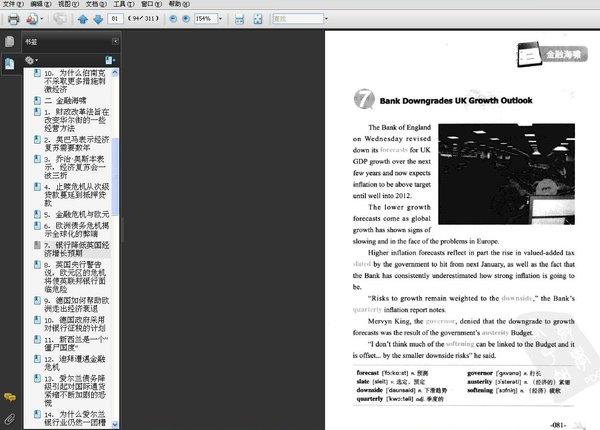600x430 pixels.
Task: Select bookmark 8. 英国央行警告说
Action: pyautogui.click(x=75, y=277)
